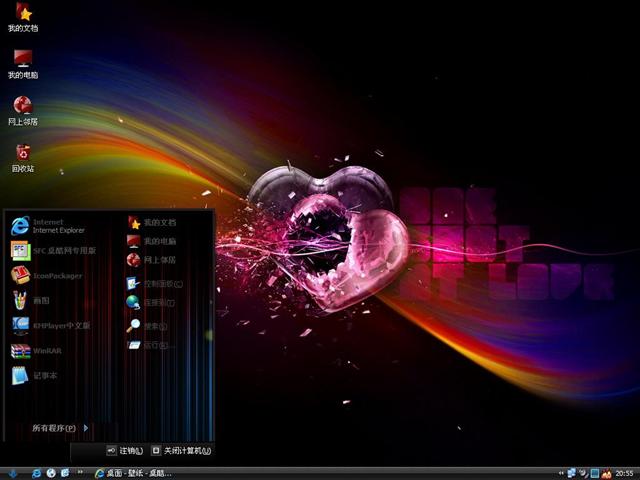This screenshot has height=480, width=640.
Task: Click the 20:55 taskbar clock
Action: pos(624,473)
